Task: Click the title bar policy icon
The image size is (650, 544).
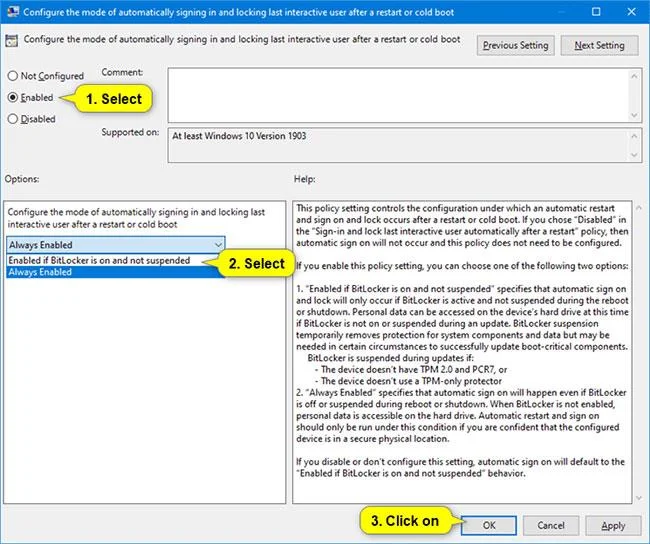Action: tap(13, 11)
